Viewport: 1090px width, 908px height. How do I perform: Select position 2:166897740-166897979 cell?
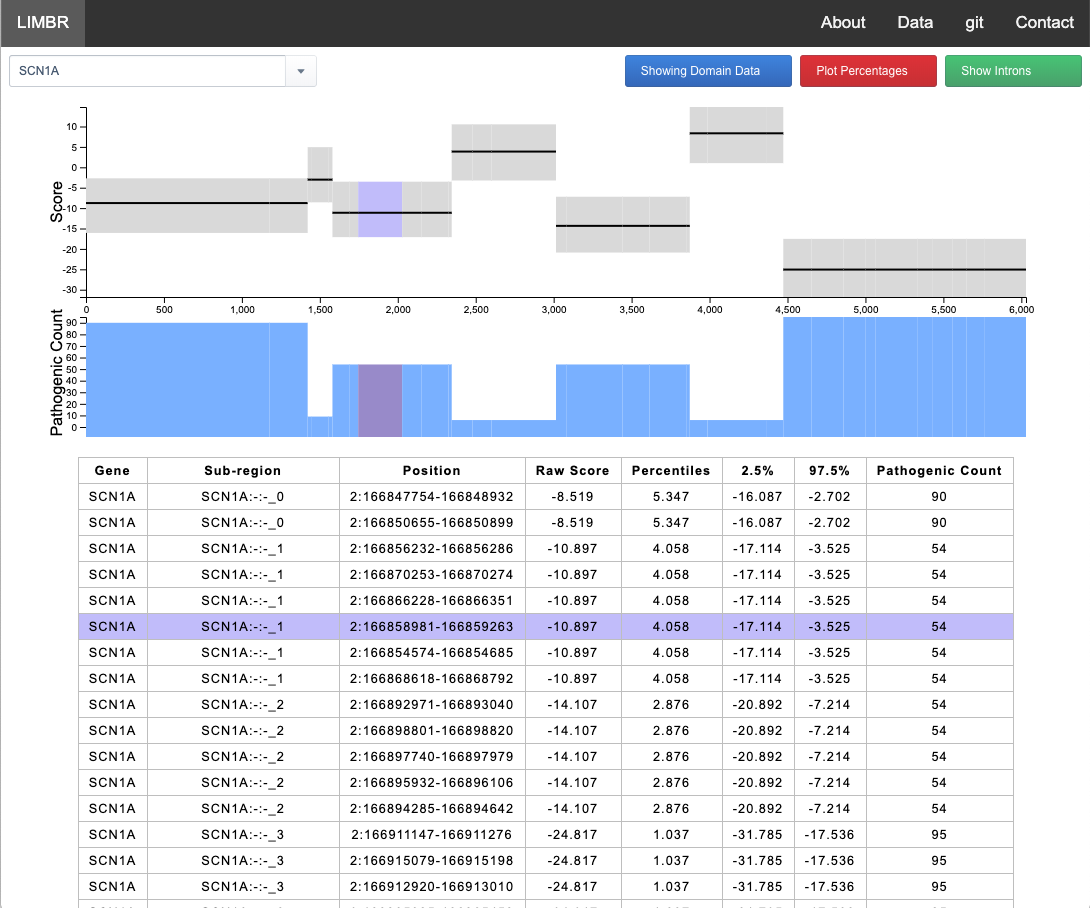click(432, 756)
